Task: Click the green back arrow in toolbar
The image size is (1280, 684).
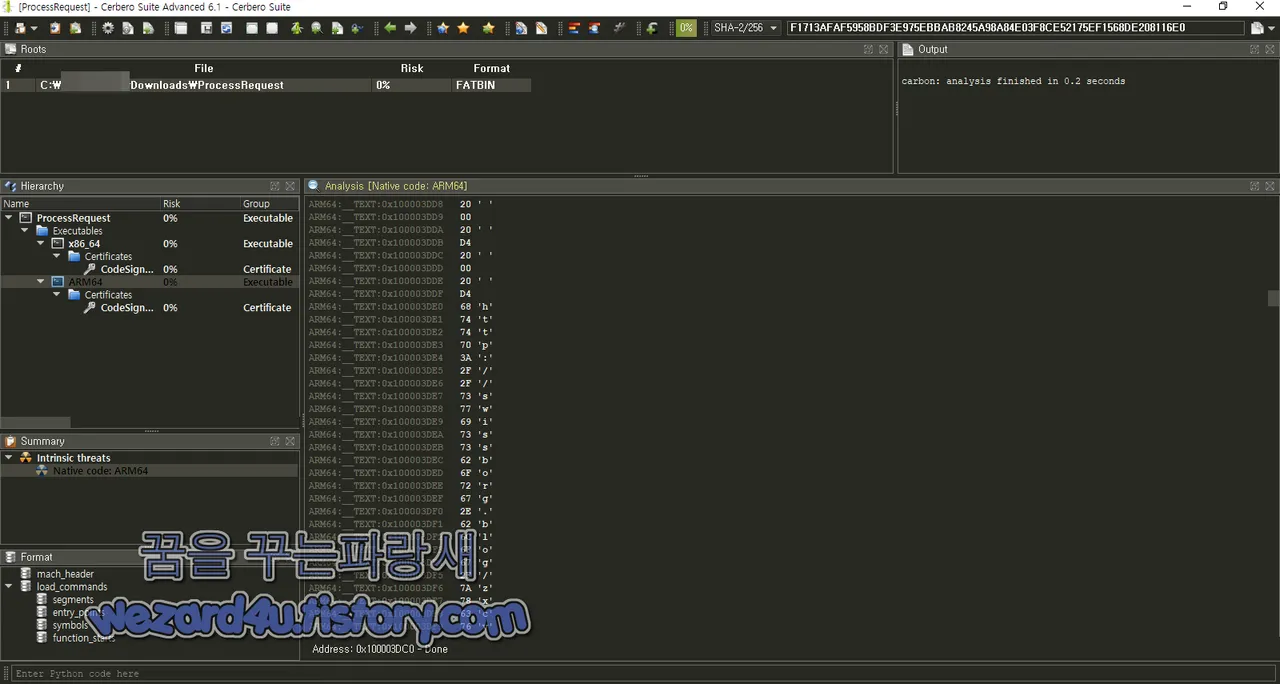Action: click(390, 28)
